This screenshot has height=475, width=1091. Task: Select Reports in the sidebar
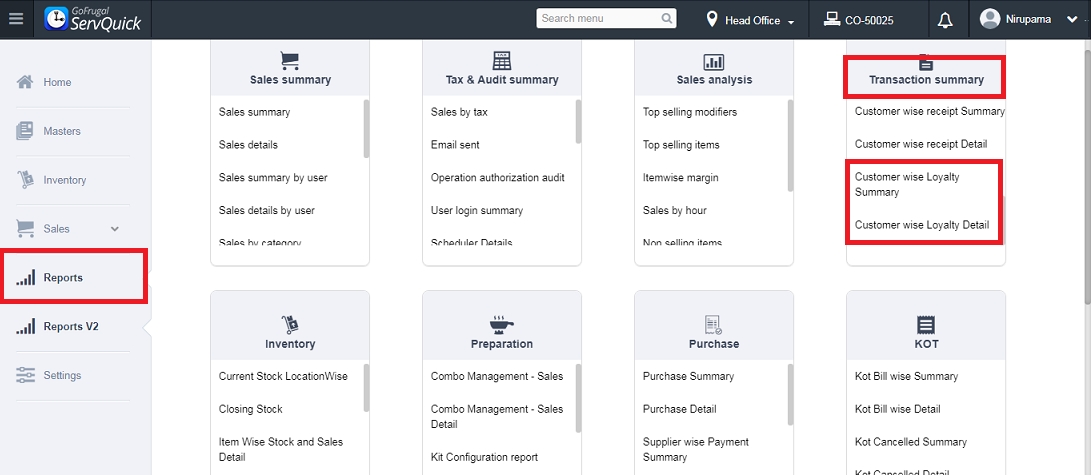(x=62, y=278)
